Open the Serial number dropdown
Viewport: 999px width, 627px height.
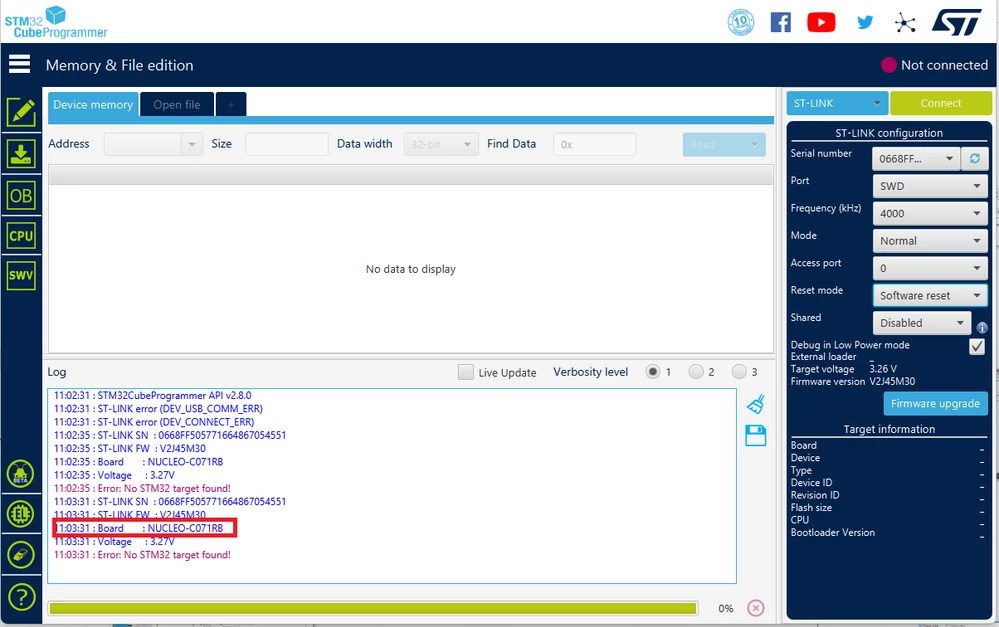[x=916, y=159]
